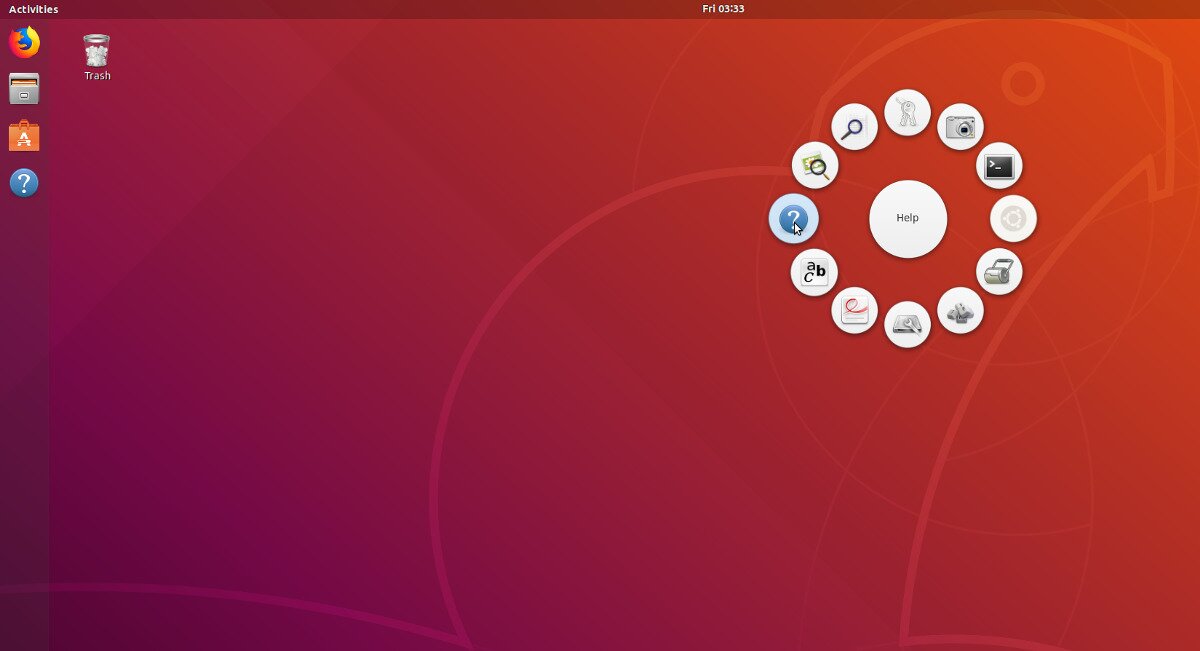Launch Firefox from the dock
This screenshot has width=1200, height=651.
pos(24,43)
